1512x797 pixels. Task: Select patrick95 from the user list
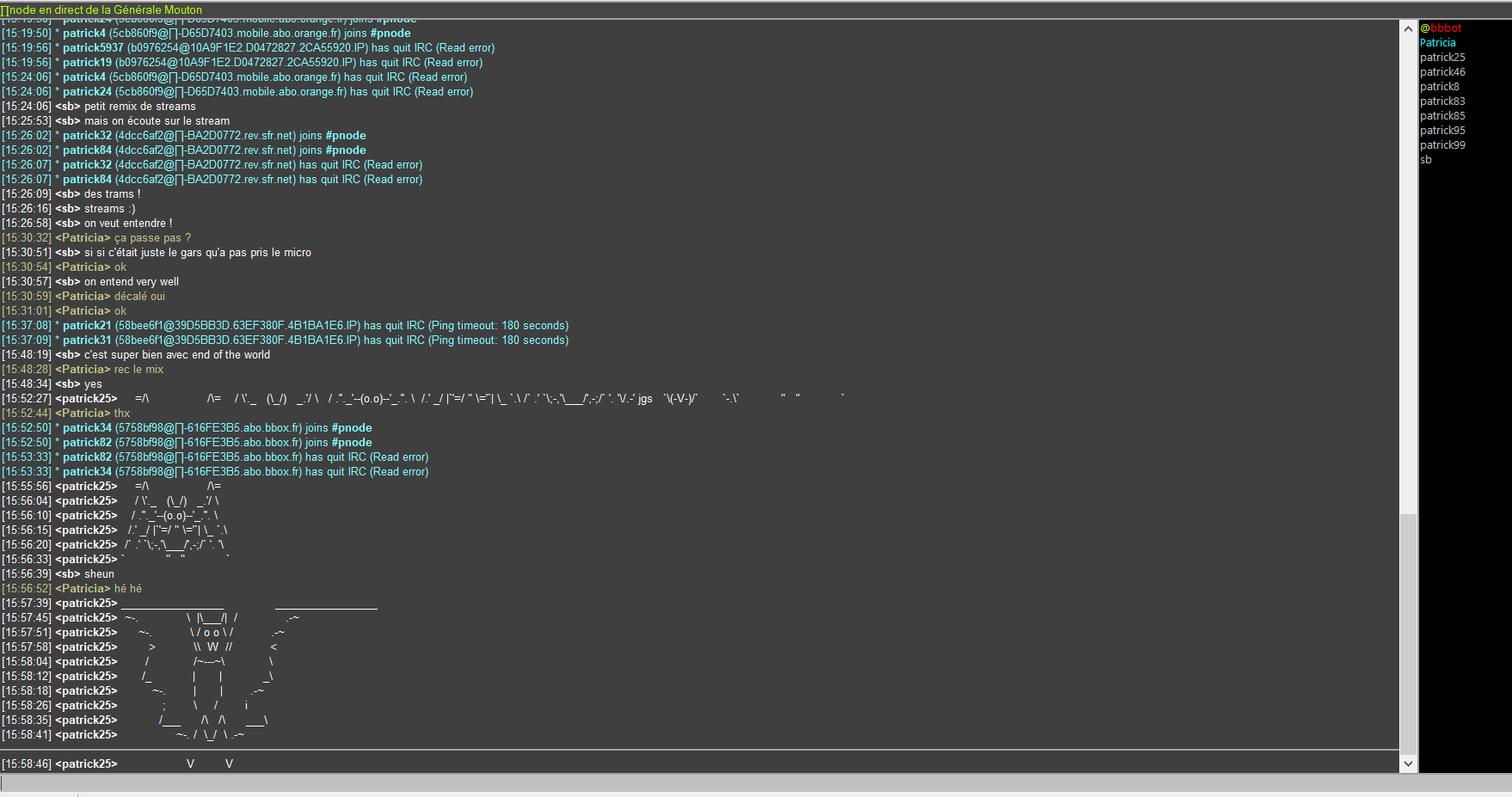point(1442,131)
